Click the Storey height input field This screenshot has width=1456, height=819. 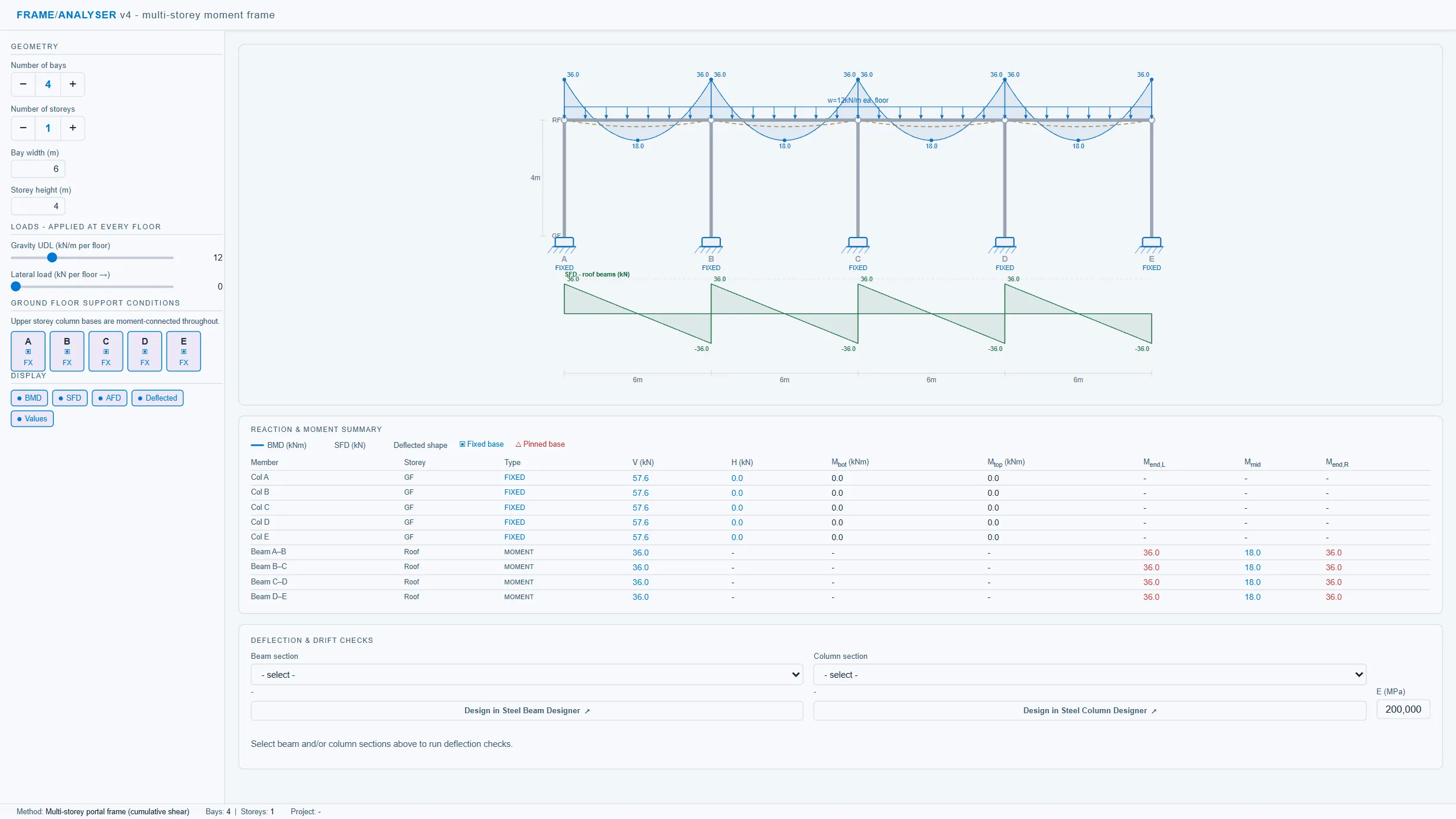coord(38,206)
